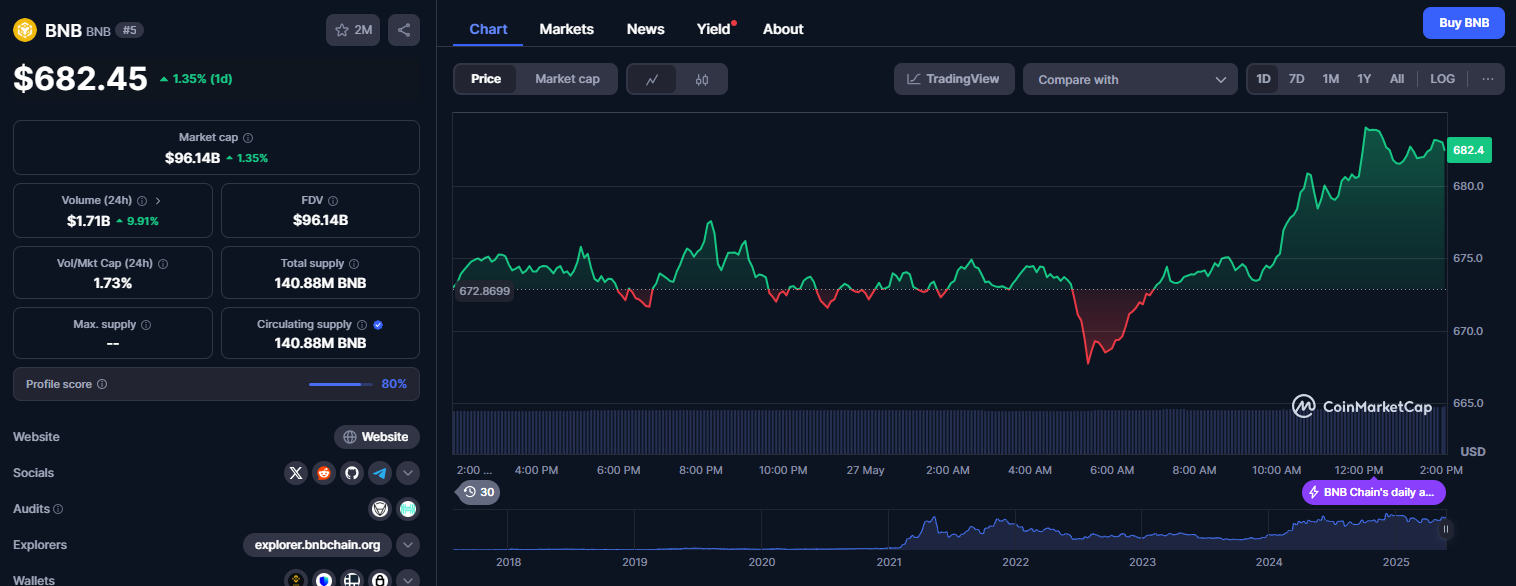Click the info icon next to Audits
Viewport: 1516px width, 586px height.
coord(58,509)
